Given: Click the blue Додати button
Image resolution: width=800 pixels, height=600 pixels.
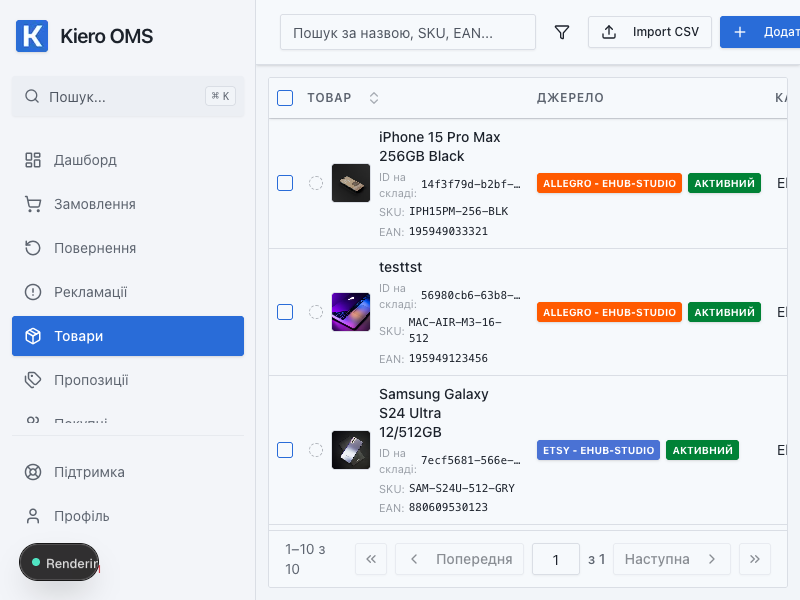Looking at the screenshot, I should [760, 32].
